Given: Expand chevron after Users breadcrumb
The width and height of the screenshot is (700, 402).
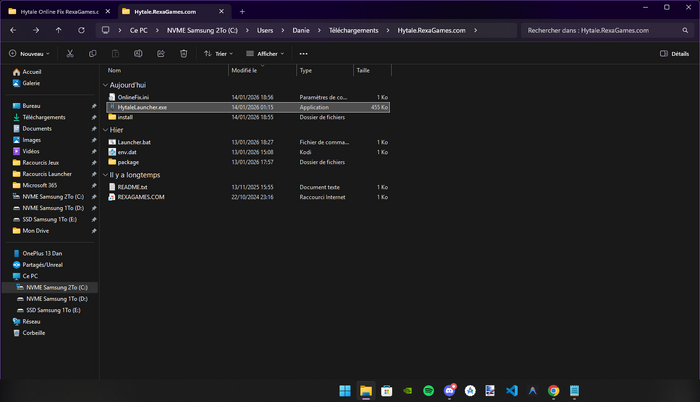Looking at the screenshot, I should click(283, 30).
